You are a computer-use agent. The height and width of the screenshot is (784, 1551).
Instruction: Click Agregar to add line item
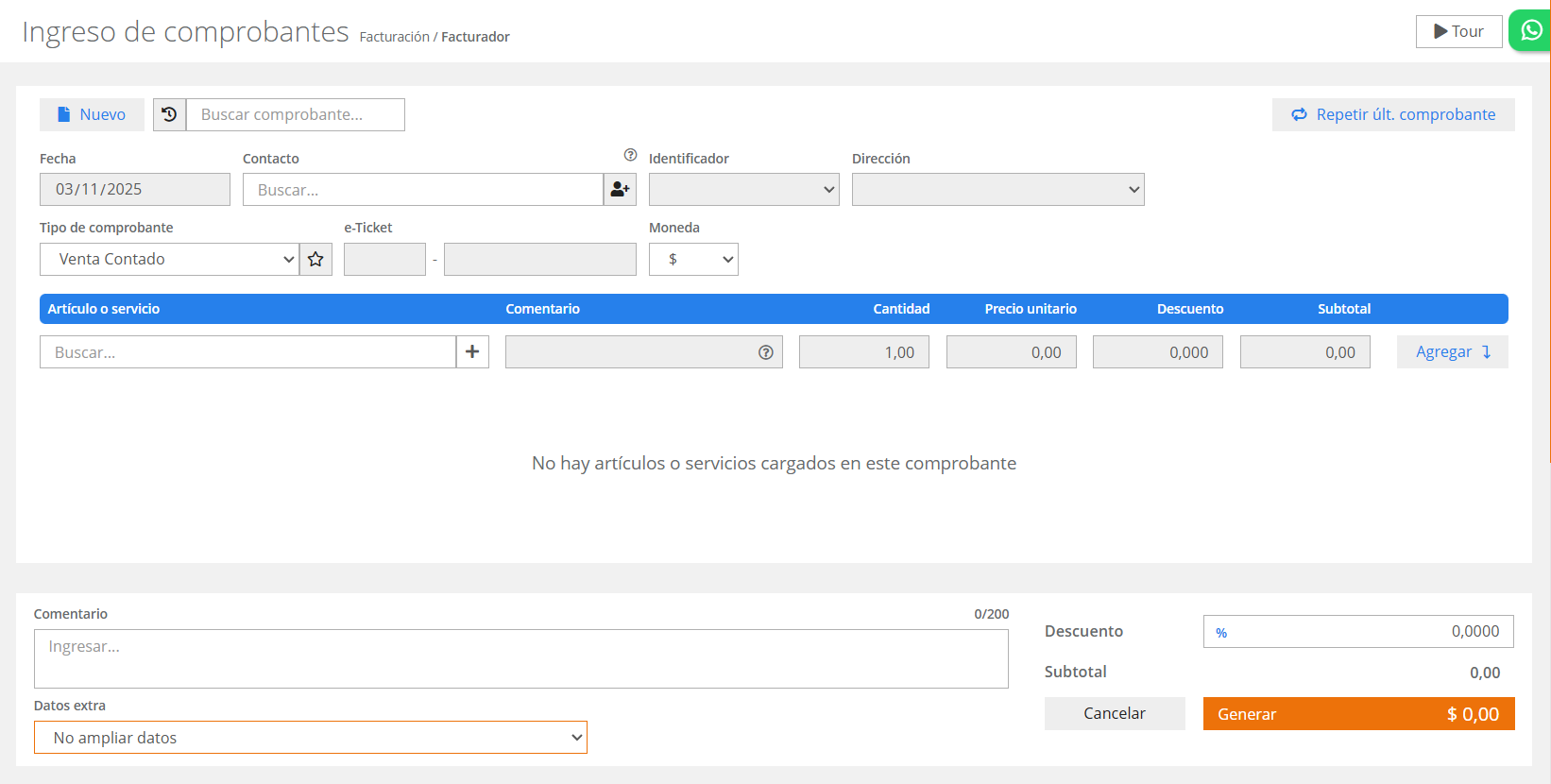pos(1452,352)
